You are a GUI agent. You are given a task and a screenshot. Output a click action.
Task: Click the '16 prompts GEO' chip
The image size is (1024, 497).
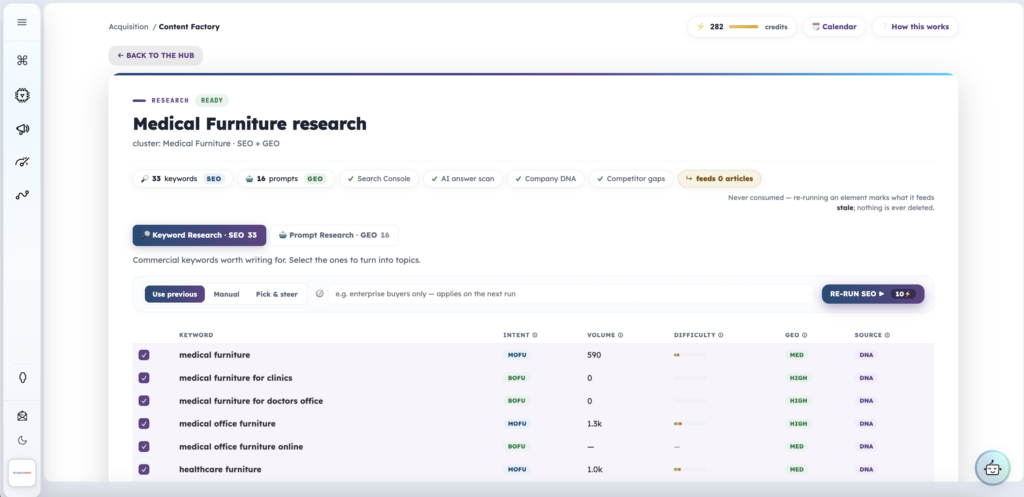click(285, 178)
